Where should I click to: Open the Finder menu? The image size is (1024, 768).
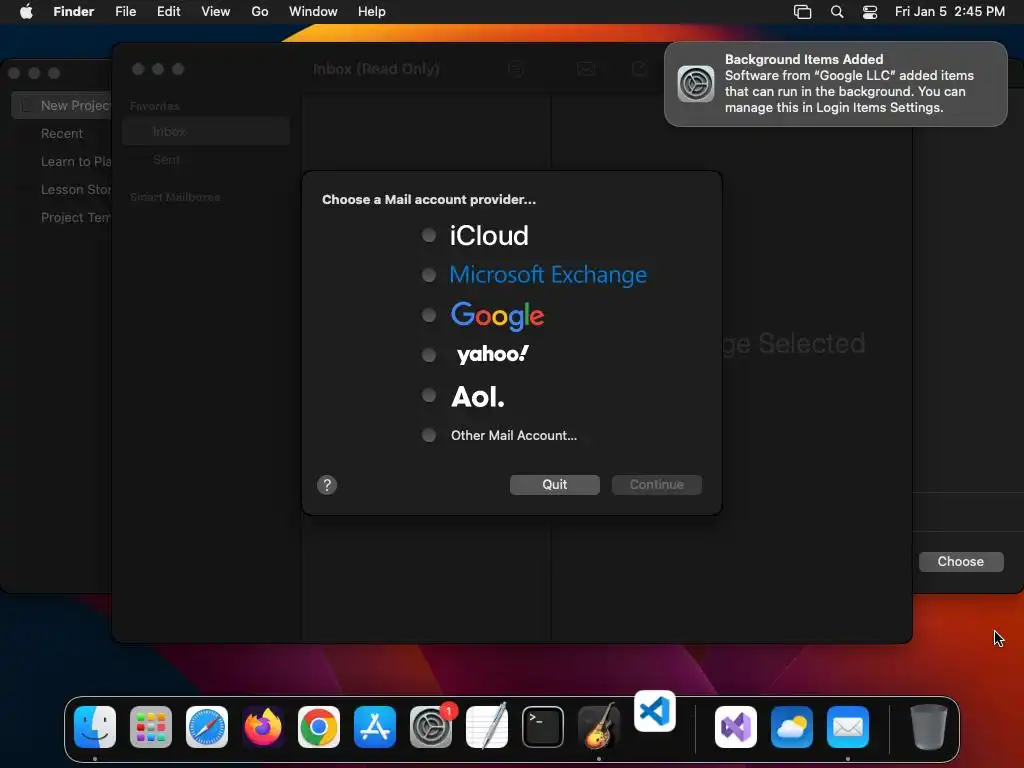[74, 12]
